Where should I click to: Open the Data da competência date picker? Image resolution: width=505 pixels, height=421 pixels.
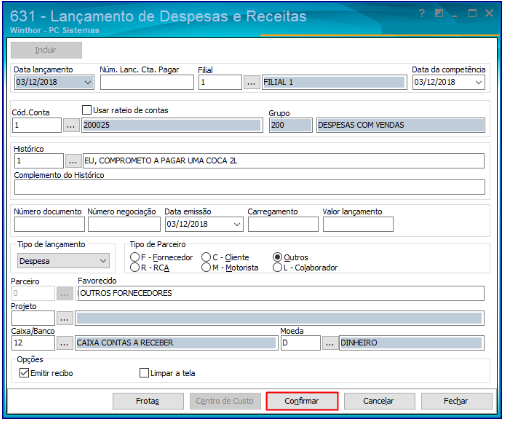478,82
